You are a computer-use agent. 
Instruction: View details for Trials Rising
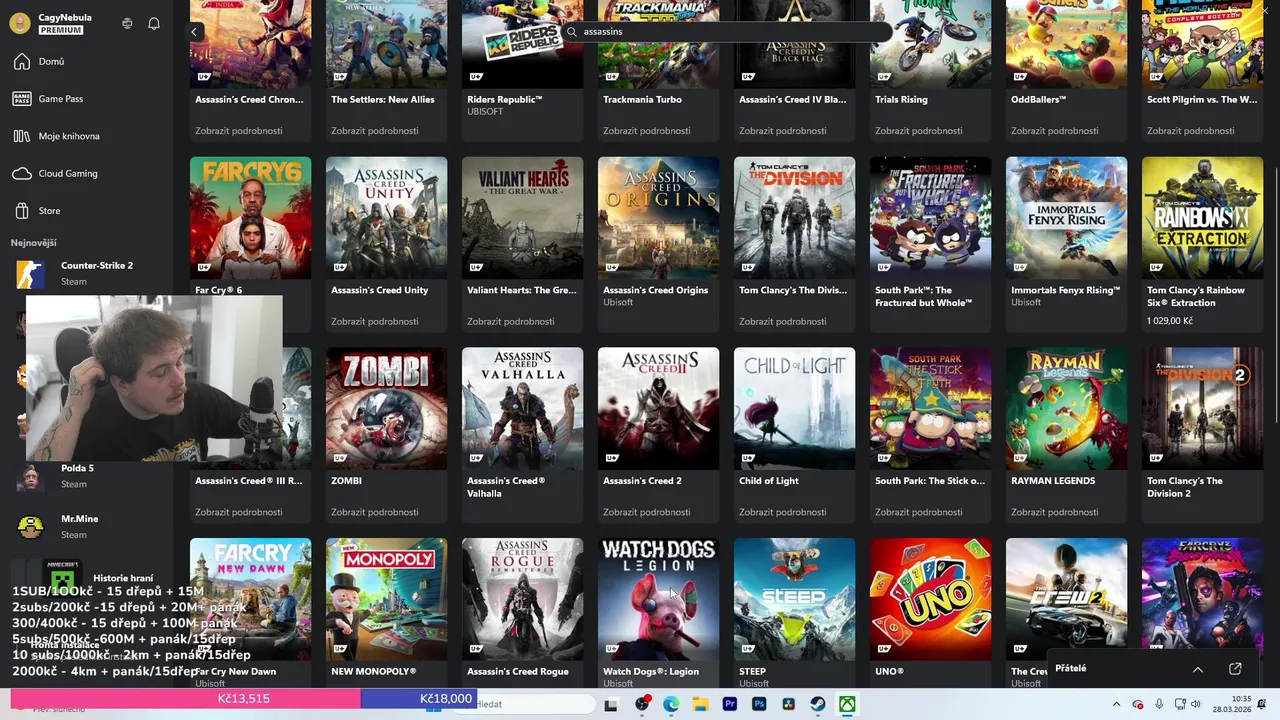point(919,131)
